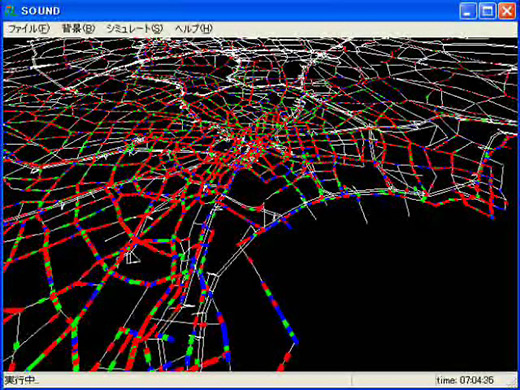
Task: Open the 背景(B) menu
Action: [x=78, y=29]
